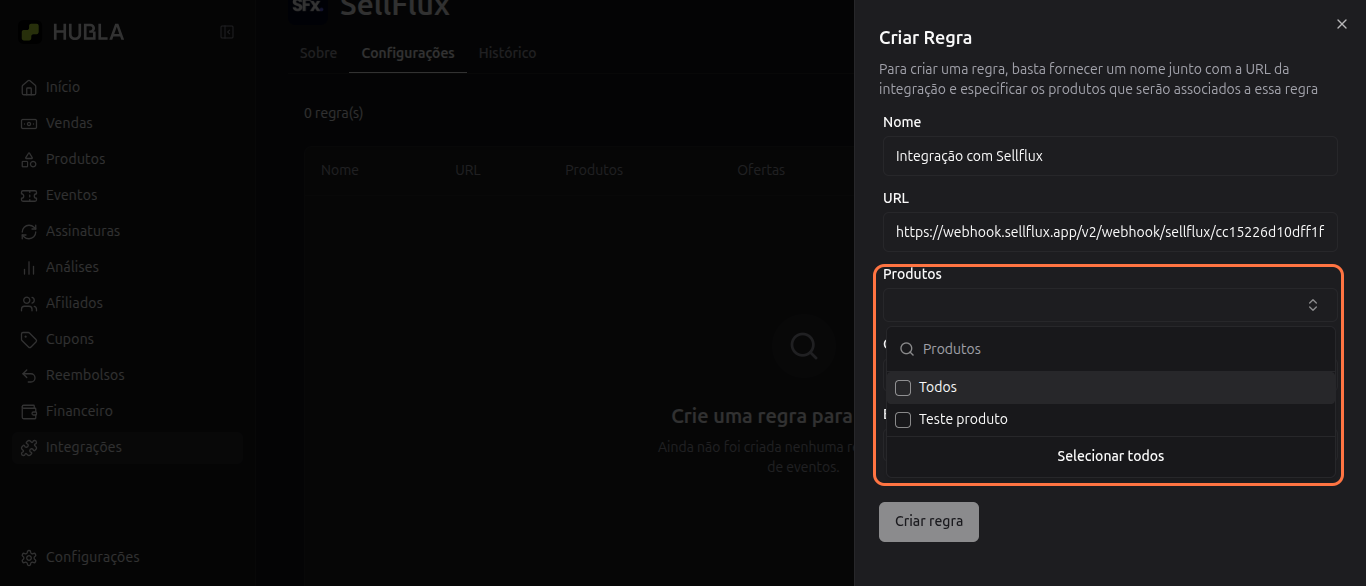Check the Teste produto checkbox

903,420
